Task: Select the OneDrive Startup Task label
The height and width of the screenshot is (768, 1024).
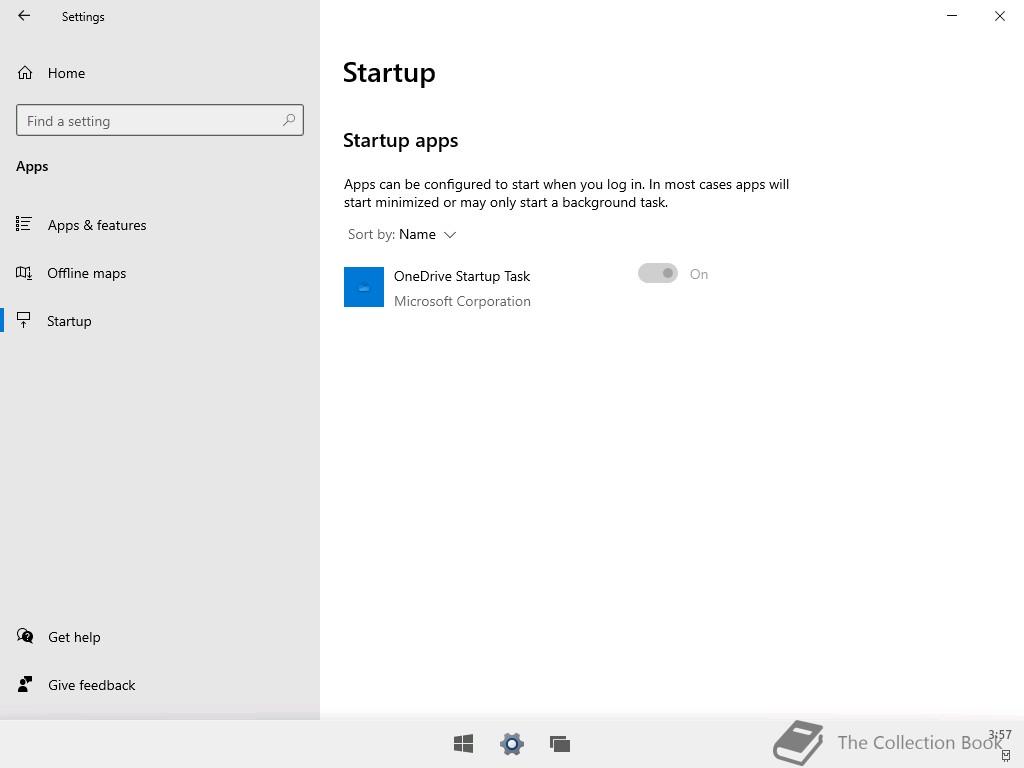Action: [x=462, y=276]
